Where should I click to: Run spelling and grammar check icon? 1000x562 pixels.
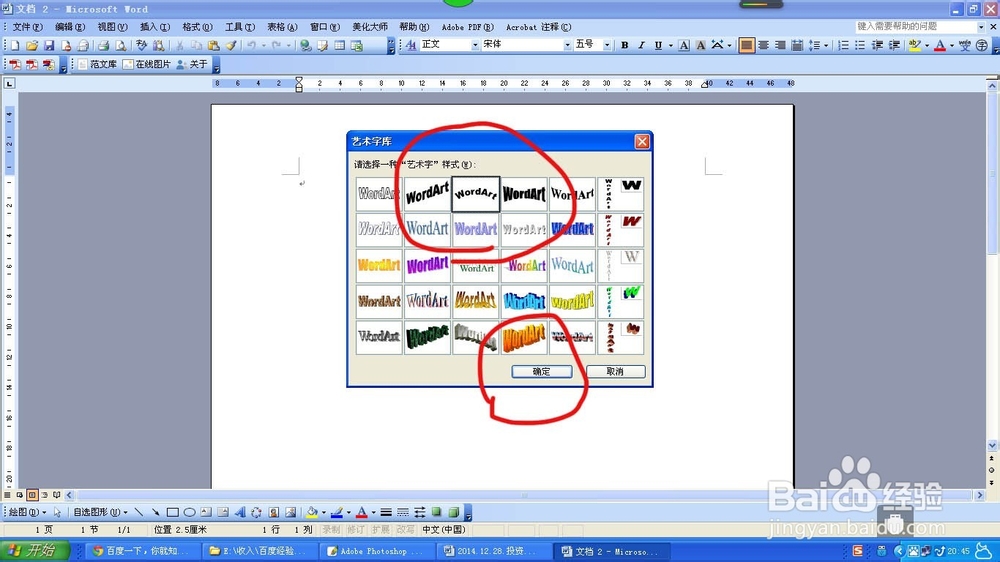[x=141, y=45]
